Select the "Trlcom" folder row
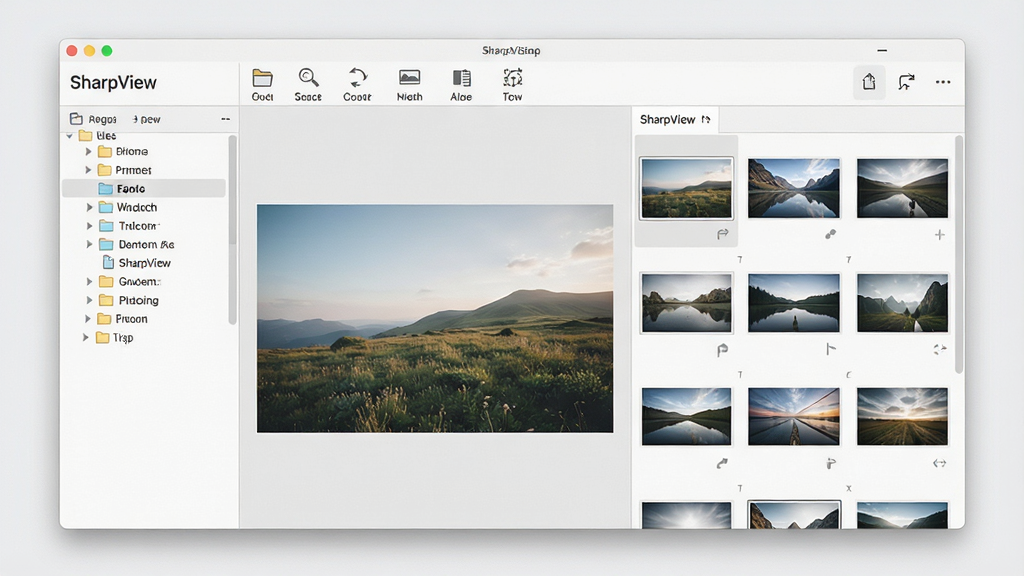 tap(144, 226)
